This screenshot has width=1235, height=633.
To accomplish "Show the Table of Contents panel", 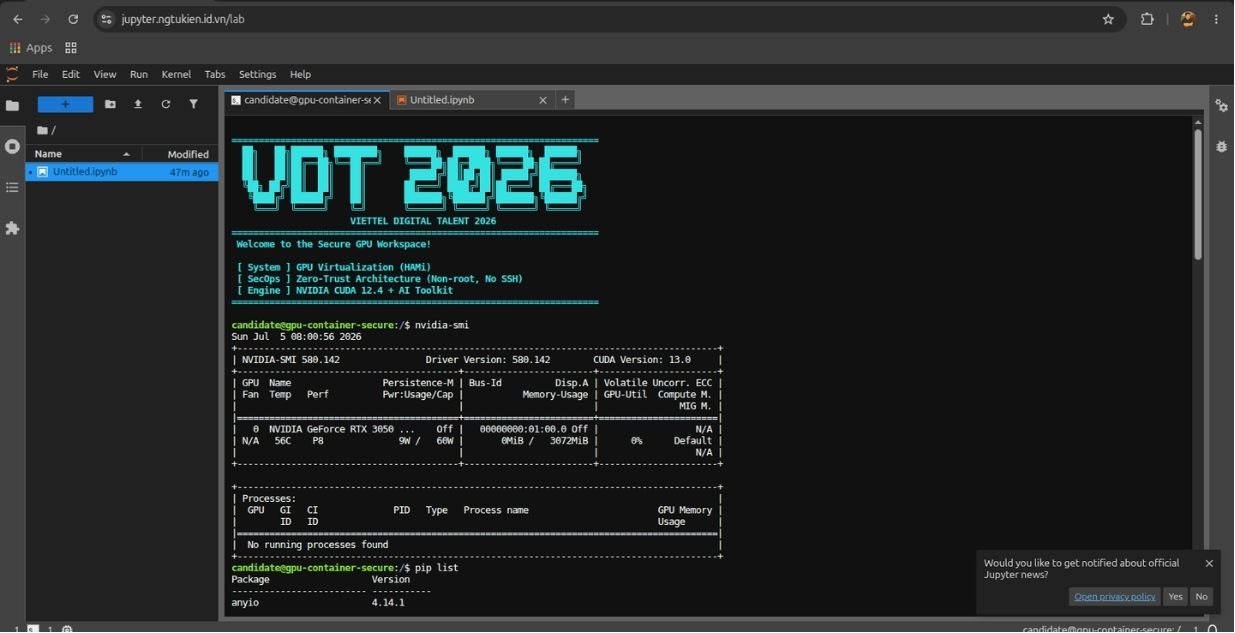I will (12, 187).
